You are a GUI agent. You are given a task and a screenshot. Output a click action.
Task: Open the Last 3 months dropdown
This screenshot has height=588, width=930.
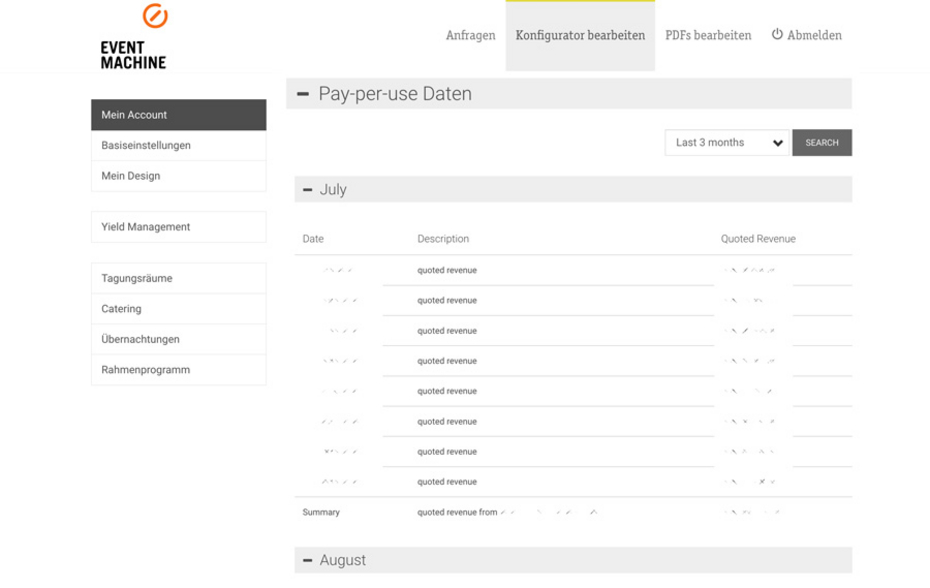point(726,143)
